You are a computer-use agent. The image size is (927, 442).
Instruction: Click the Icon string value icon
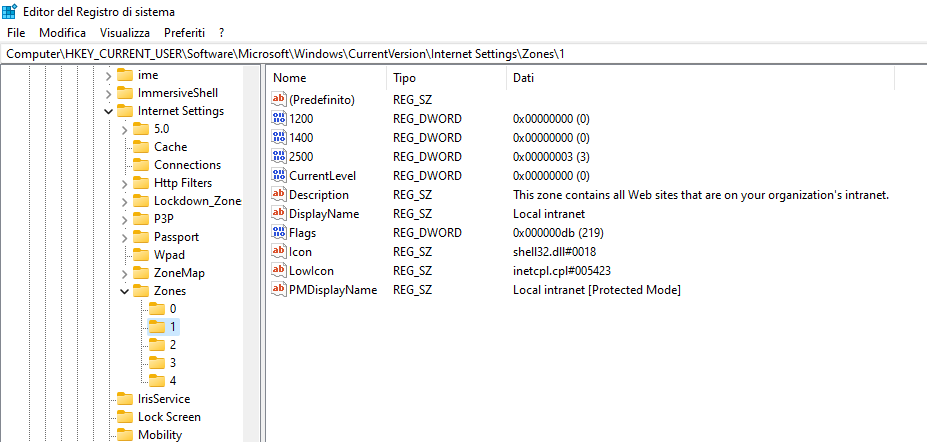[278, 252]
